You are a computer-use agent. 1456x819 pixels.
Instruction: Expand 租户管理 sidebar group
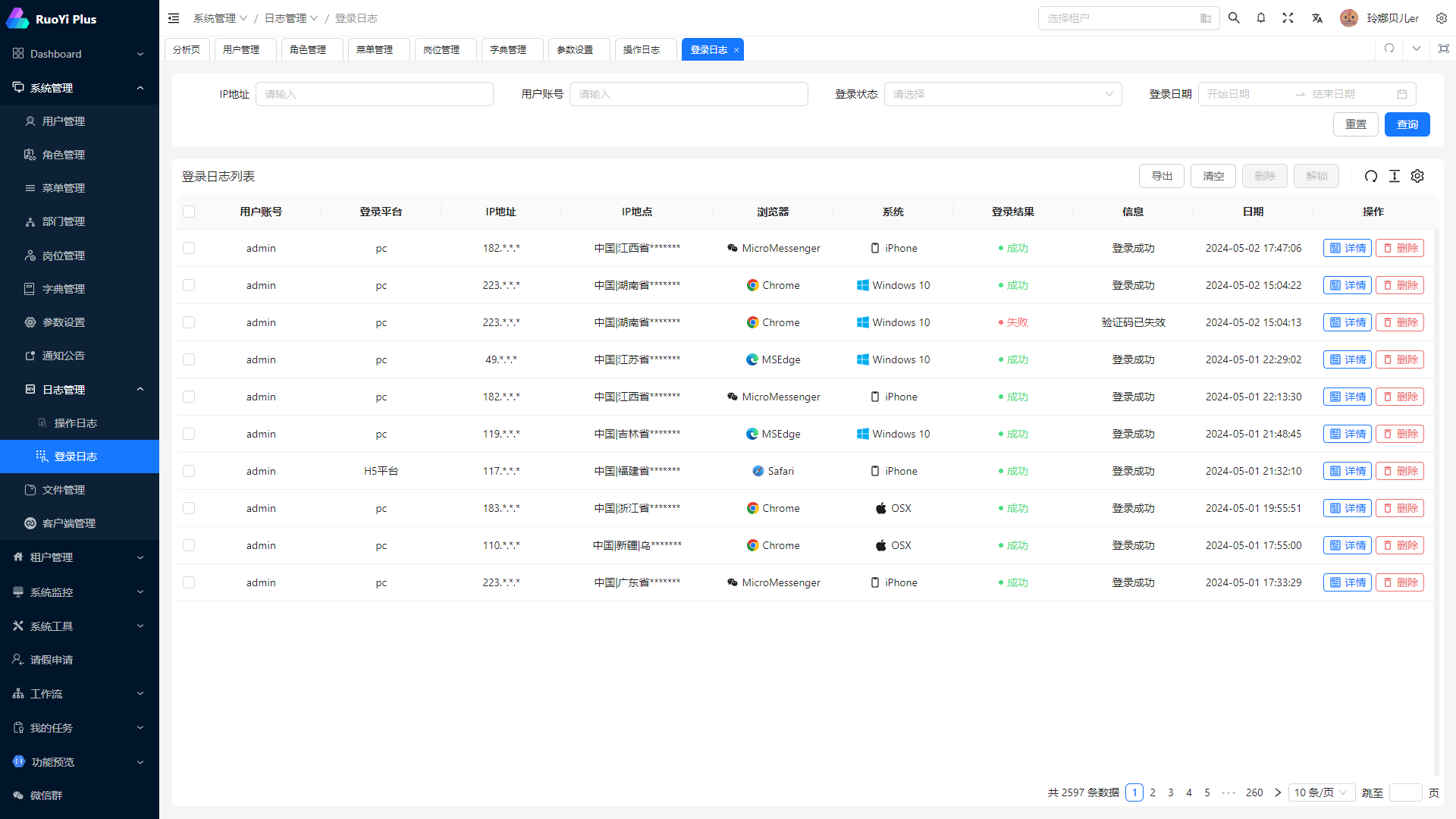pyautogui.click(x=80, y=557)
